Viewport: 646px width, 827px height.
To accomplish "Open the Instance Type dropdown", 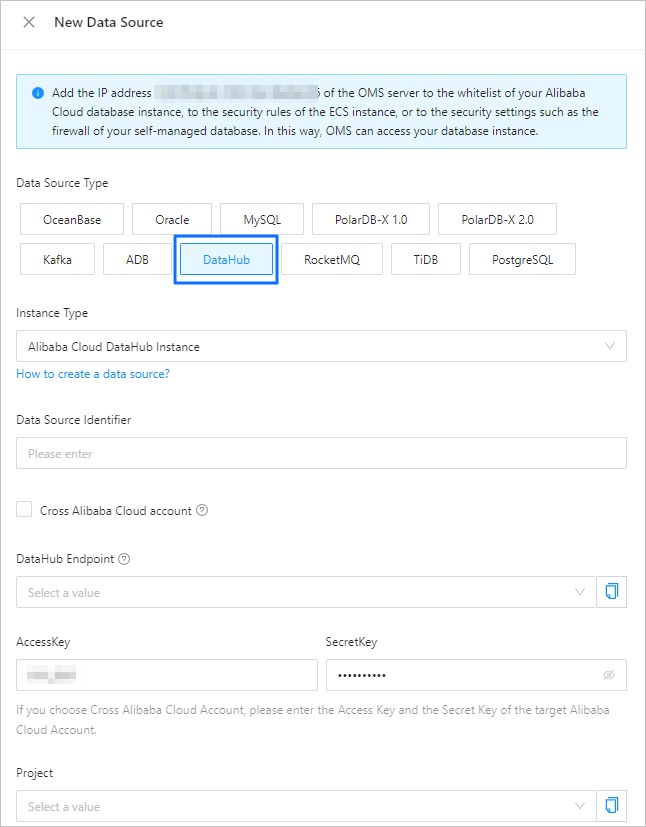I will point(321,346).
